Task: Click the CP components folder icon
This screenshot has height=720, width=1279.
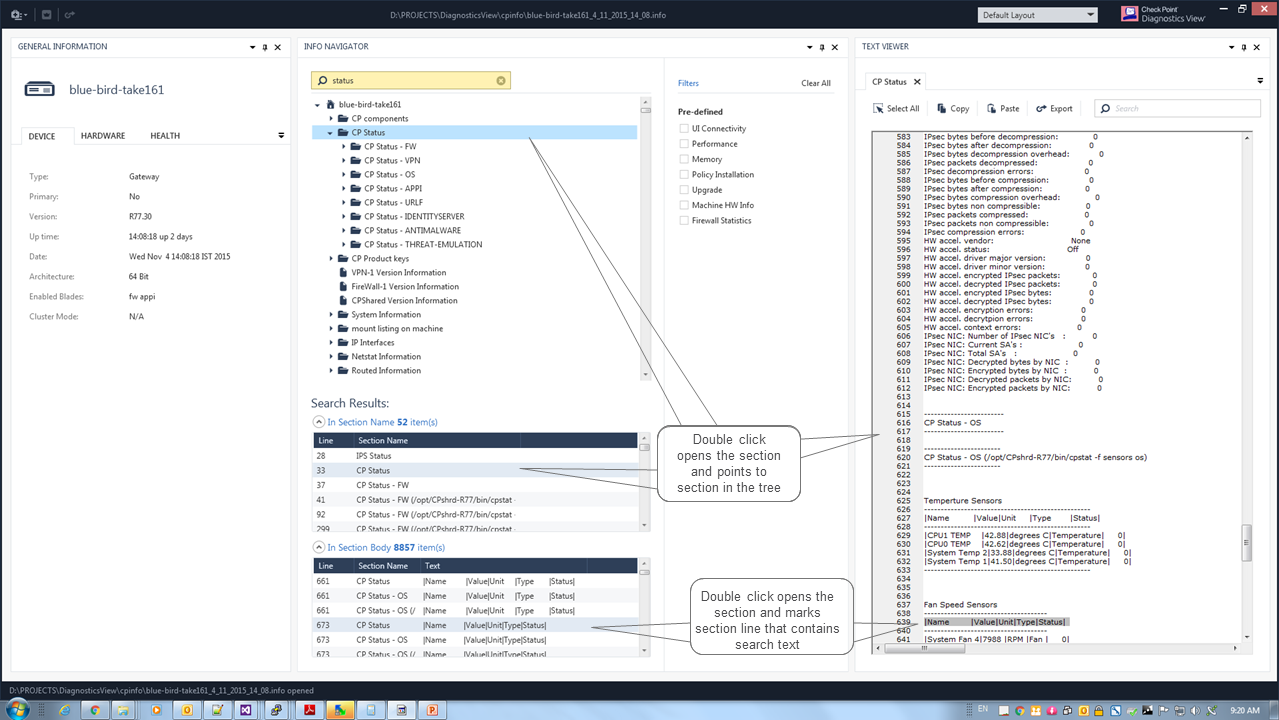Action: (x=343, y=118)
